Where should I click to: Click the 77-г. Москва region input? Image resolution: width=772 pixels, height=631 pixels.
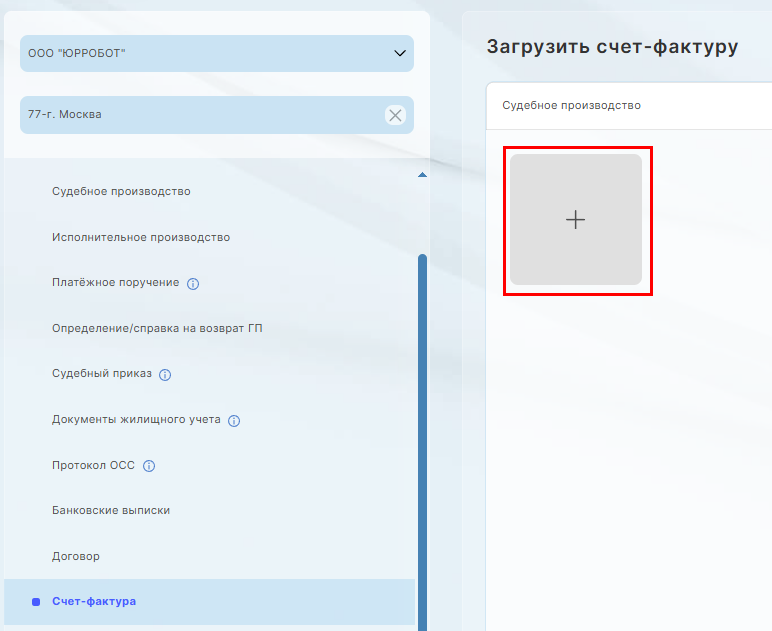click(x=200, y=115)
